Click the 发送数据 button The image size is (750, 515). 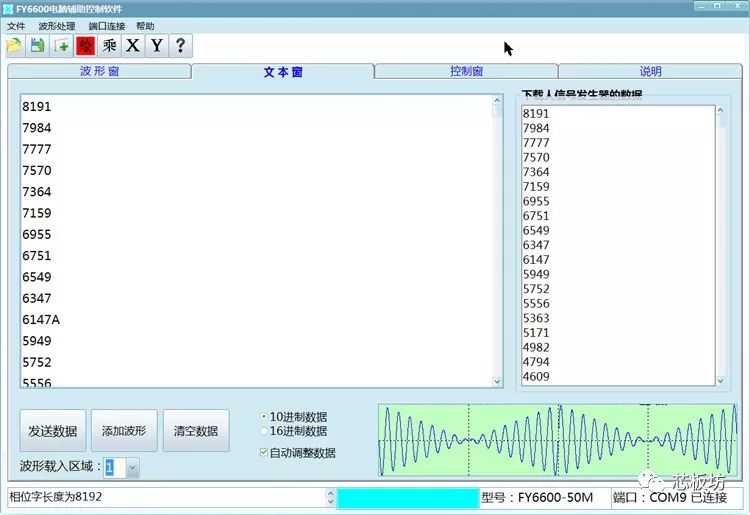tap(53, 431)
